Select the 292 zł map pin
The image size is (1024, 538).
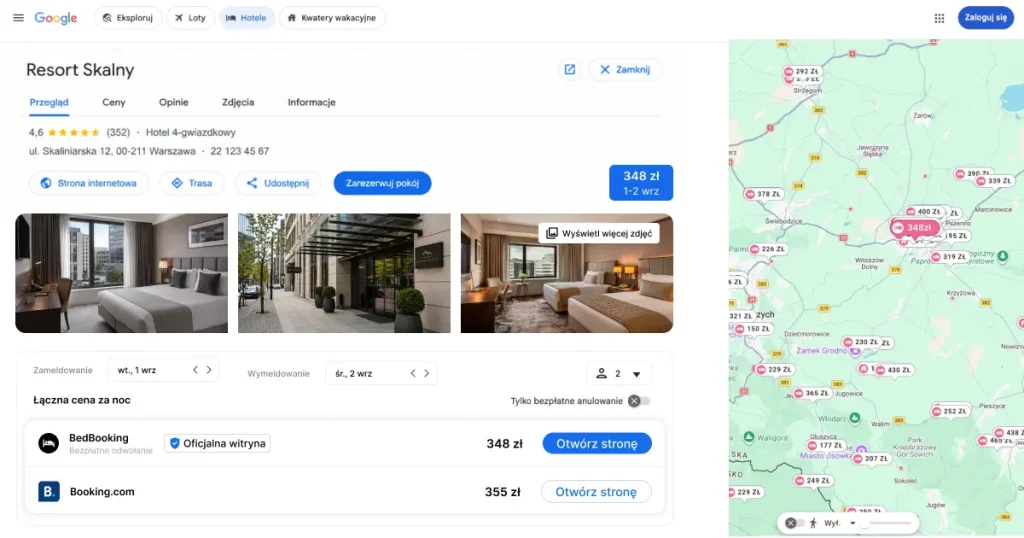tap(802, 71)
